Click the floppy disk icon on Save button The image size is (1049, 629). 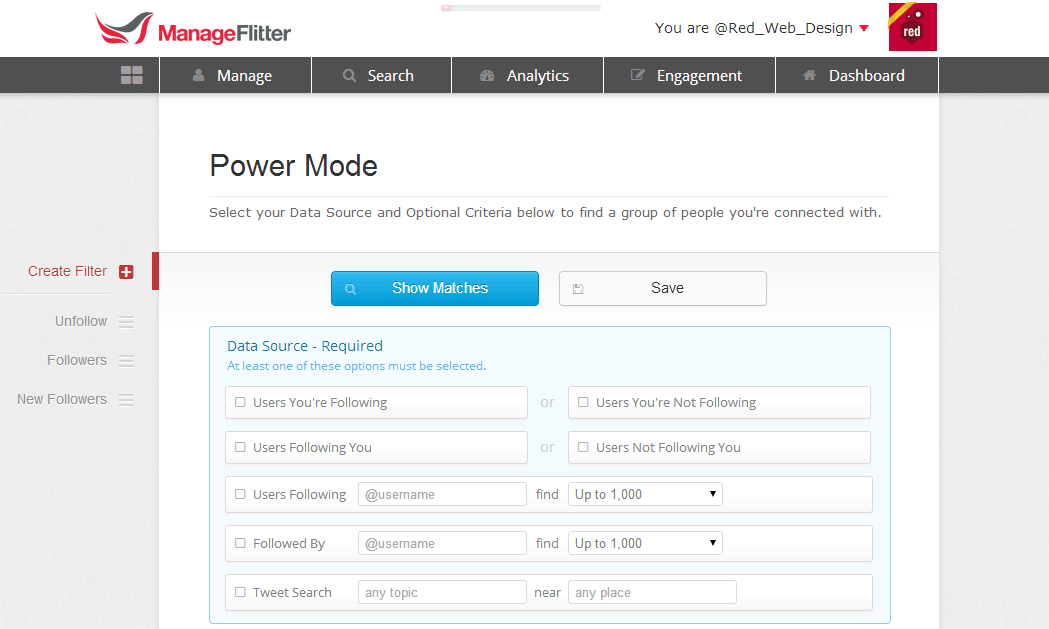[579, 289]
